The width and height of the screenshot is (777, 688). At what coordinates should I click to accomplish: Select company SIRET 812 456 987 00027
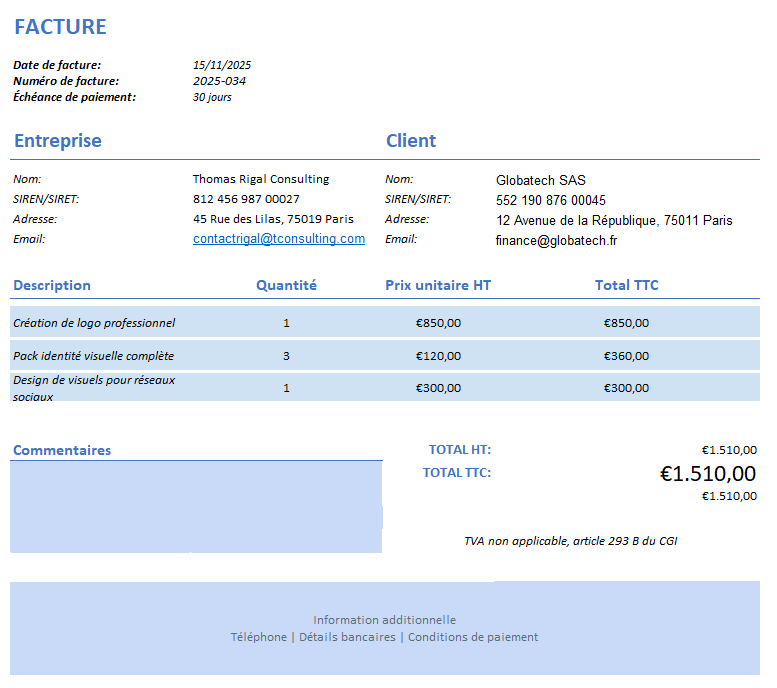(x=246, y=199)
